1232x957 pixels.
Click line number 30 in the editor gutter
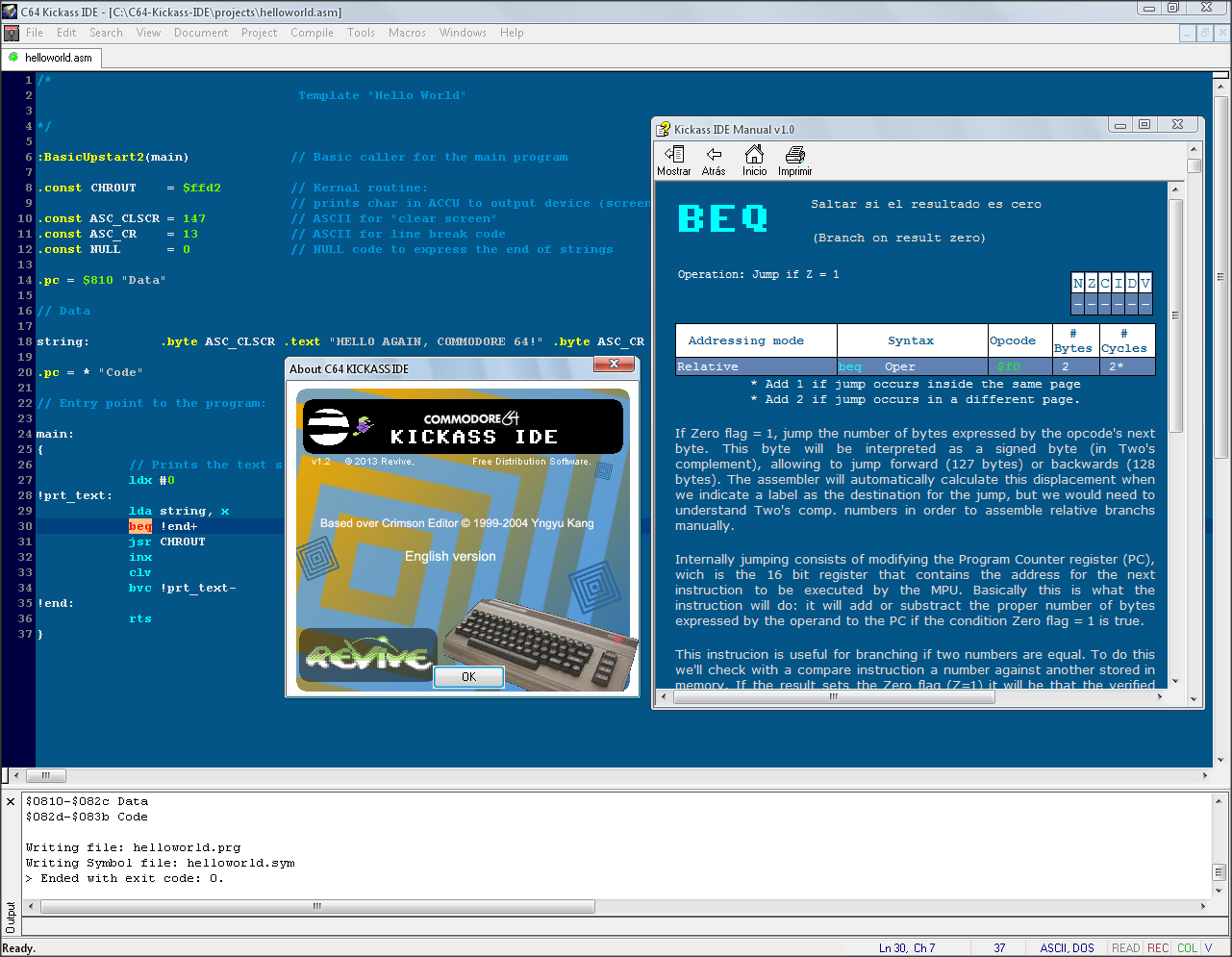pos(25,526)
